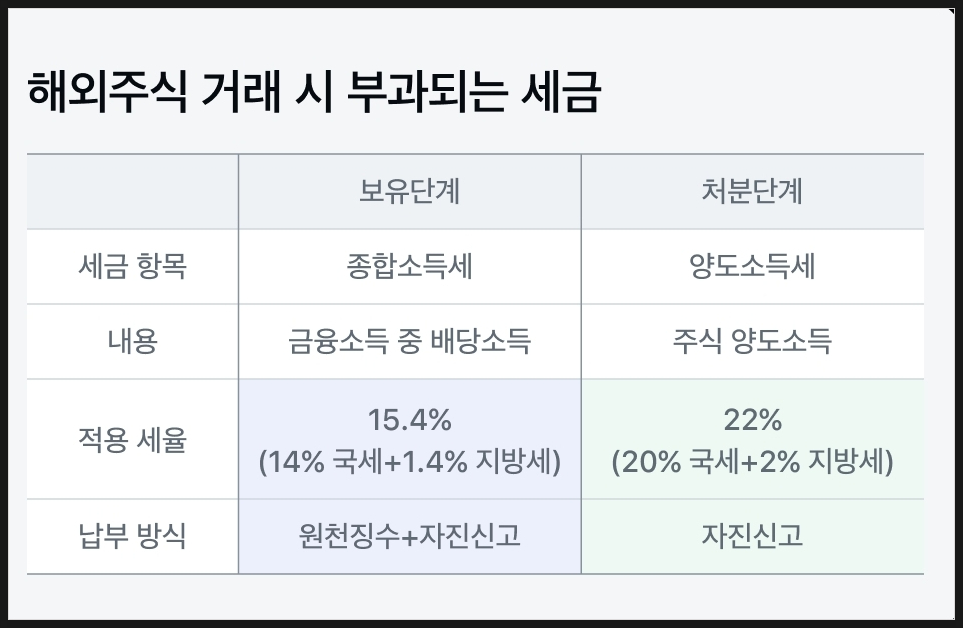This screenshot has height=628, width=963.
Task: Select the 내용 row label
Action: (x=132, y=342)
